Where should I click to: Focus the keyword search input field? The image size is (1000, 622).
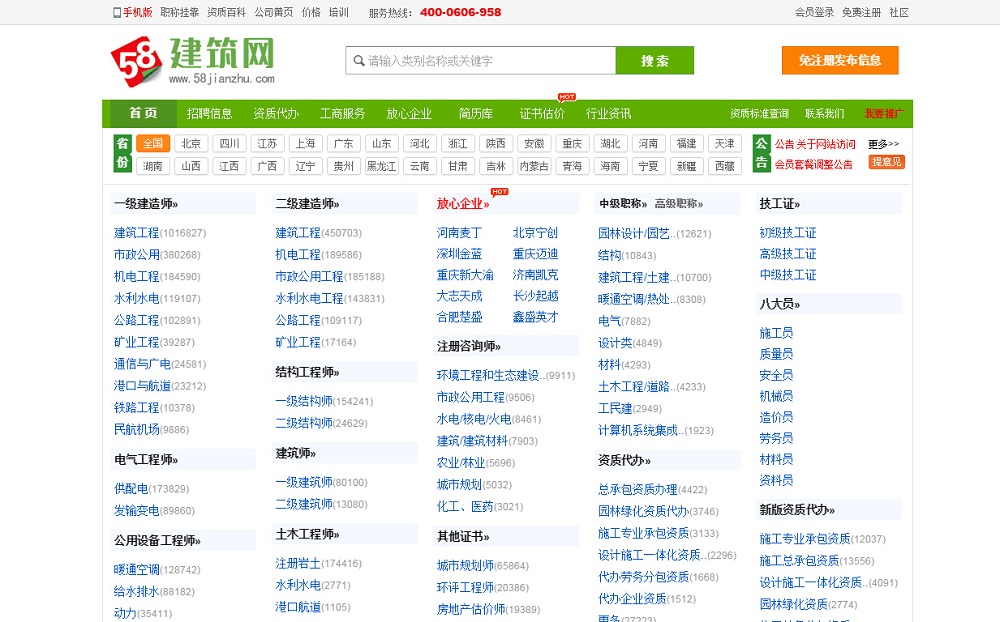coord(481,61)
